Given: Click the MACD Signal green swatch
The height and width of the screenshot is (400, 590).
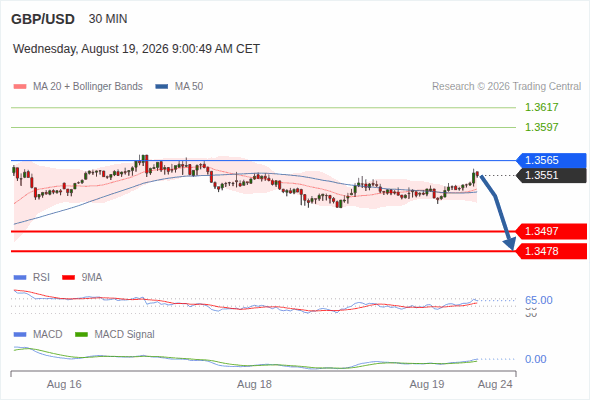Looking at the screenshot, I should coord(81,335).
